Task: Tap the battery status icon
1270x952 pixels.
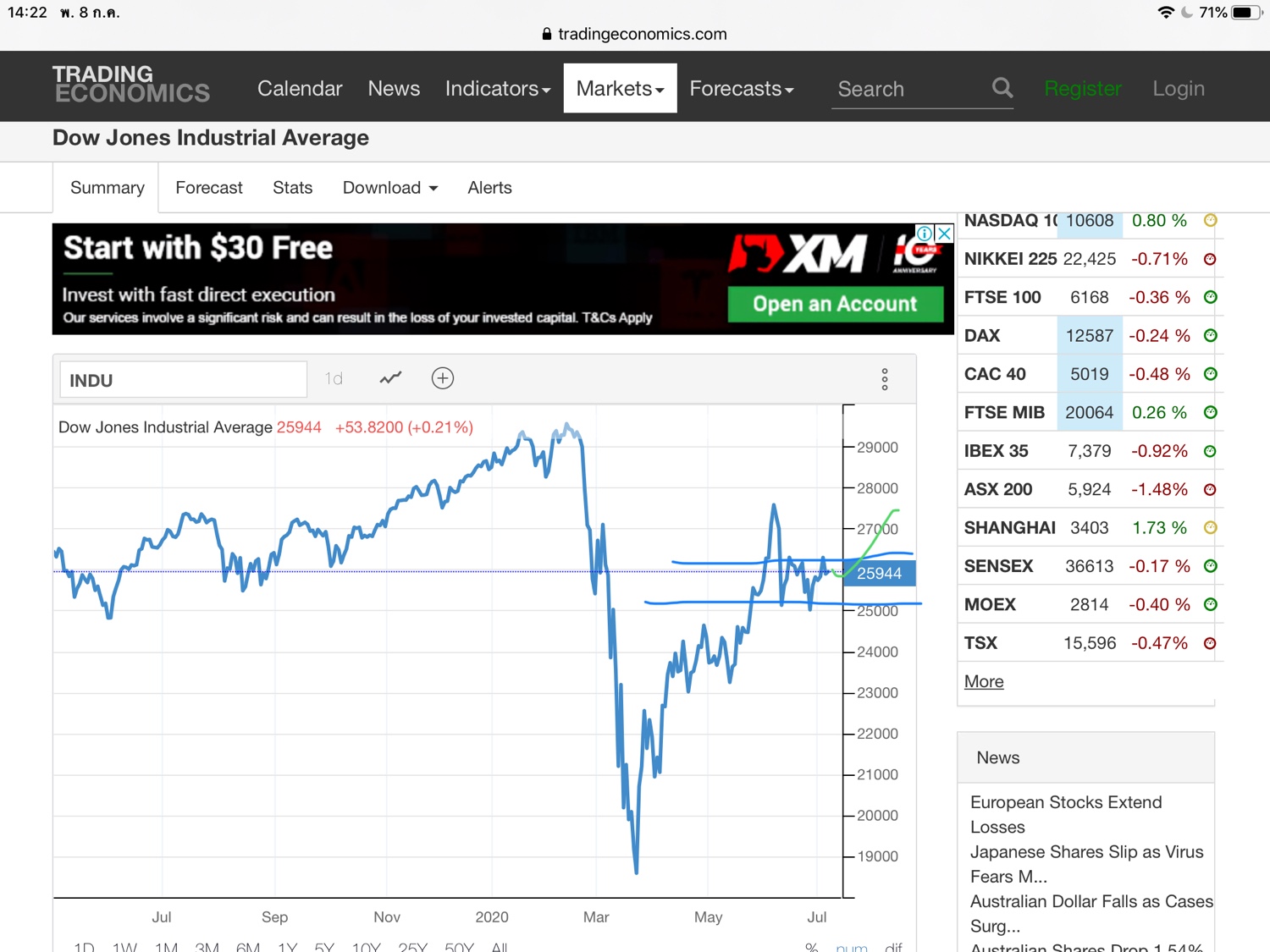Action: point(1247,13)
